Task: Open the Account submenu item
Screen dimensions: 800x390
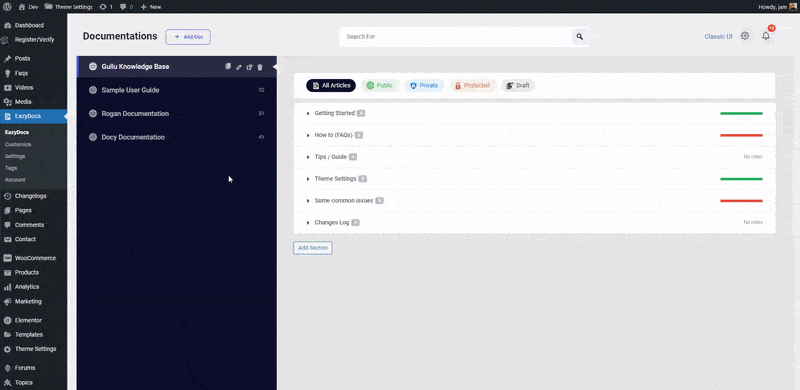Action: pyautogui.click(x=15, y=180)
